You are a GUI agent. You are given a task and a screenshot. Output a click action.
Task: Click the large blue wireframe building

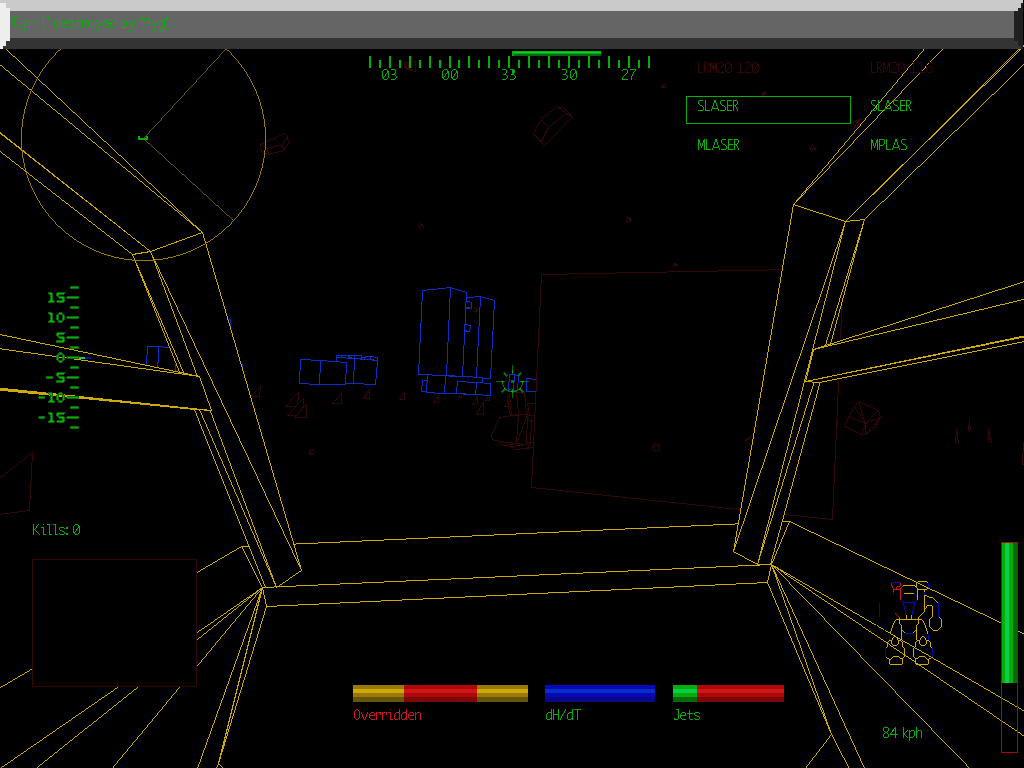click(x=457, y=340)
